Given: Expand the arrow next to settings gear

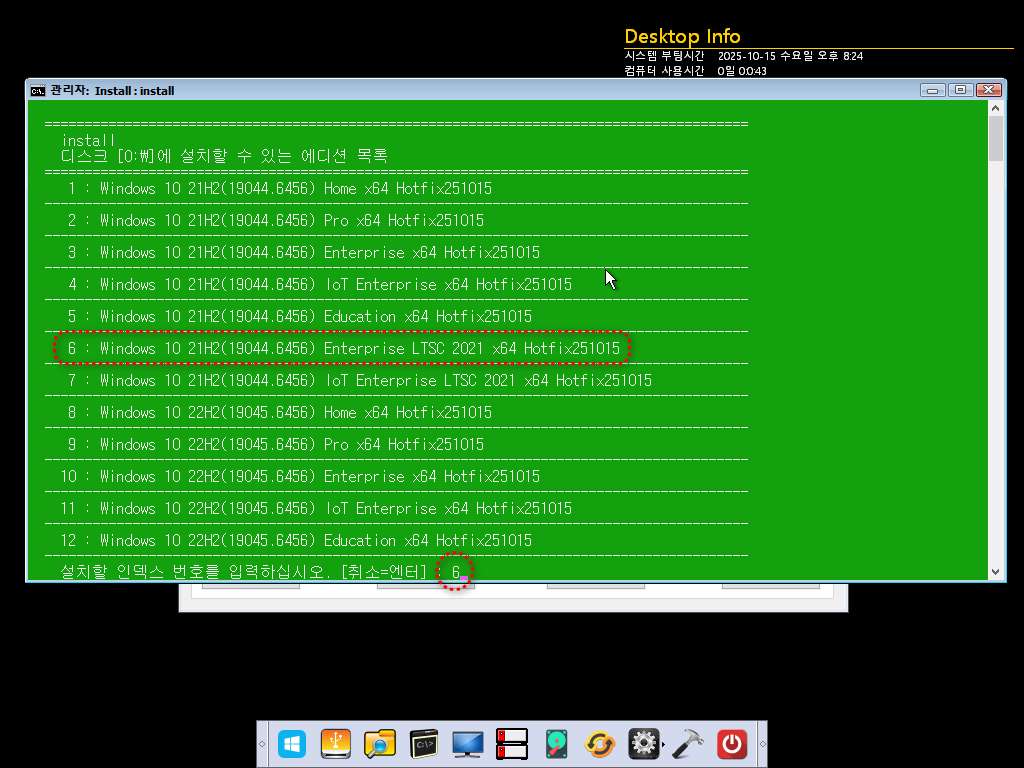Looking at the screenshot, I should (664, 744).
